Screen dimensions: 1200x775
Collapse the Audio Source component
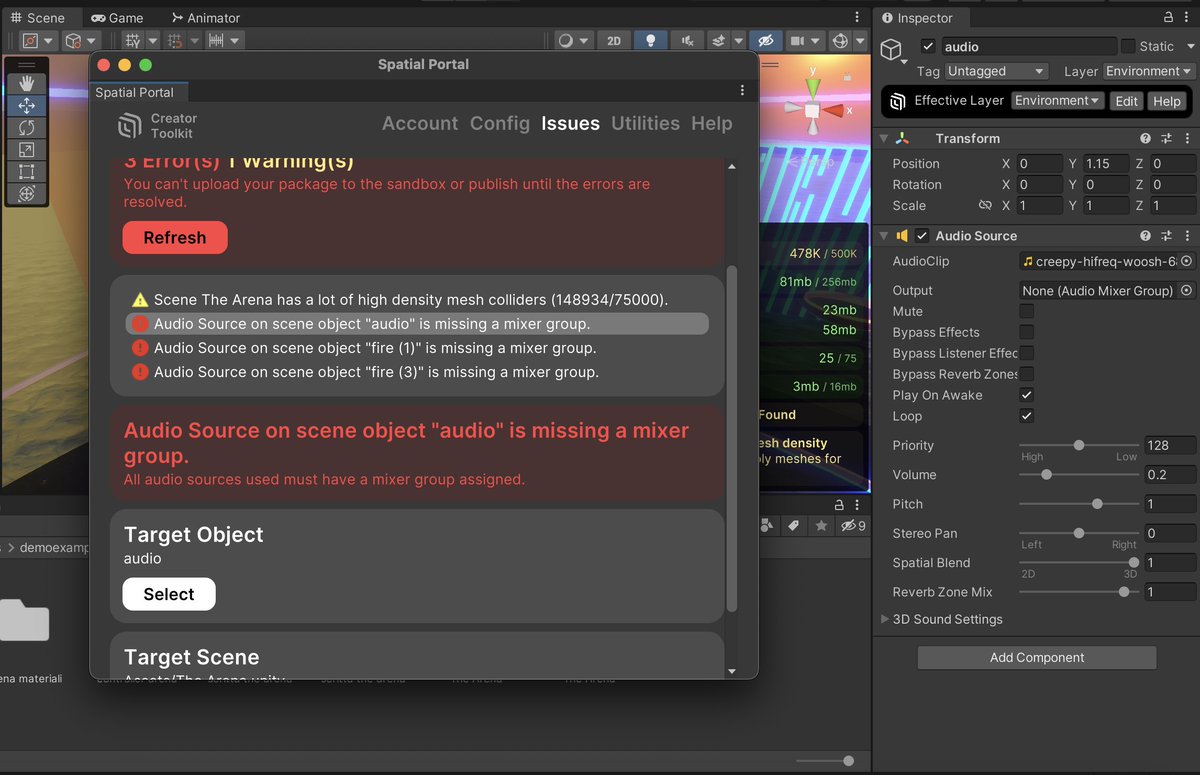point(883,236)
